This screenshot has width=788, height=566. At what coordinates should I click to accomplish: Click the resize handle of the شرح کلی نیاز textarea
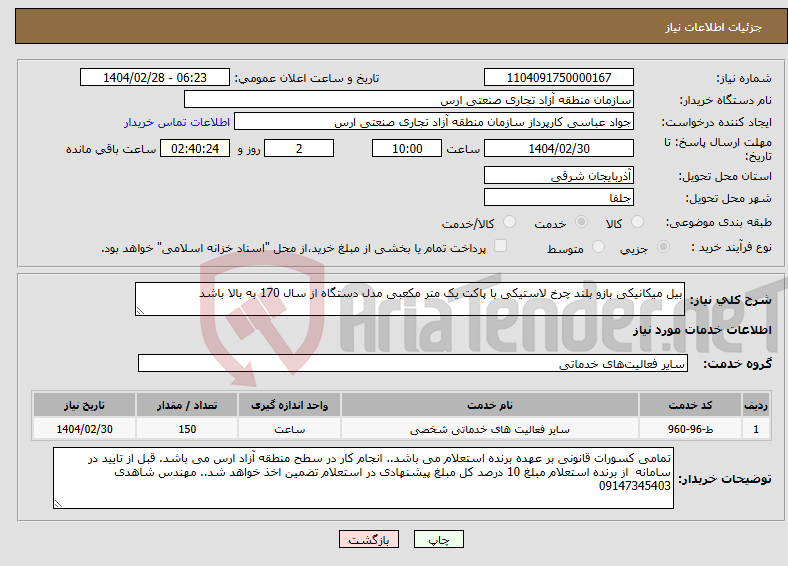coord(140,311)
